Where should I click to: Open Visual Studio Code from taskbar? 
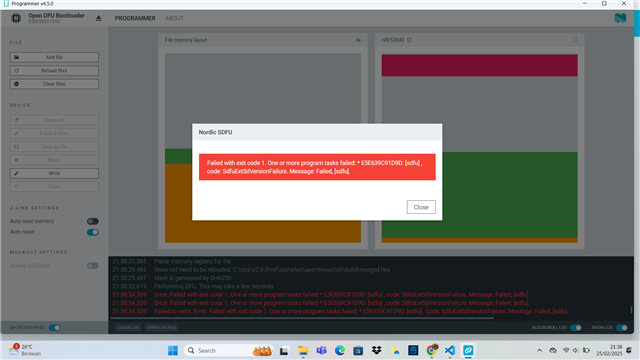coord(450,350)
